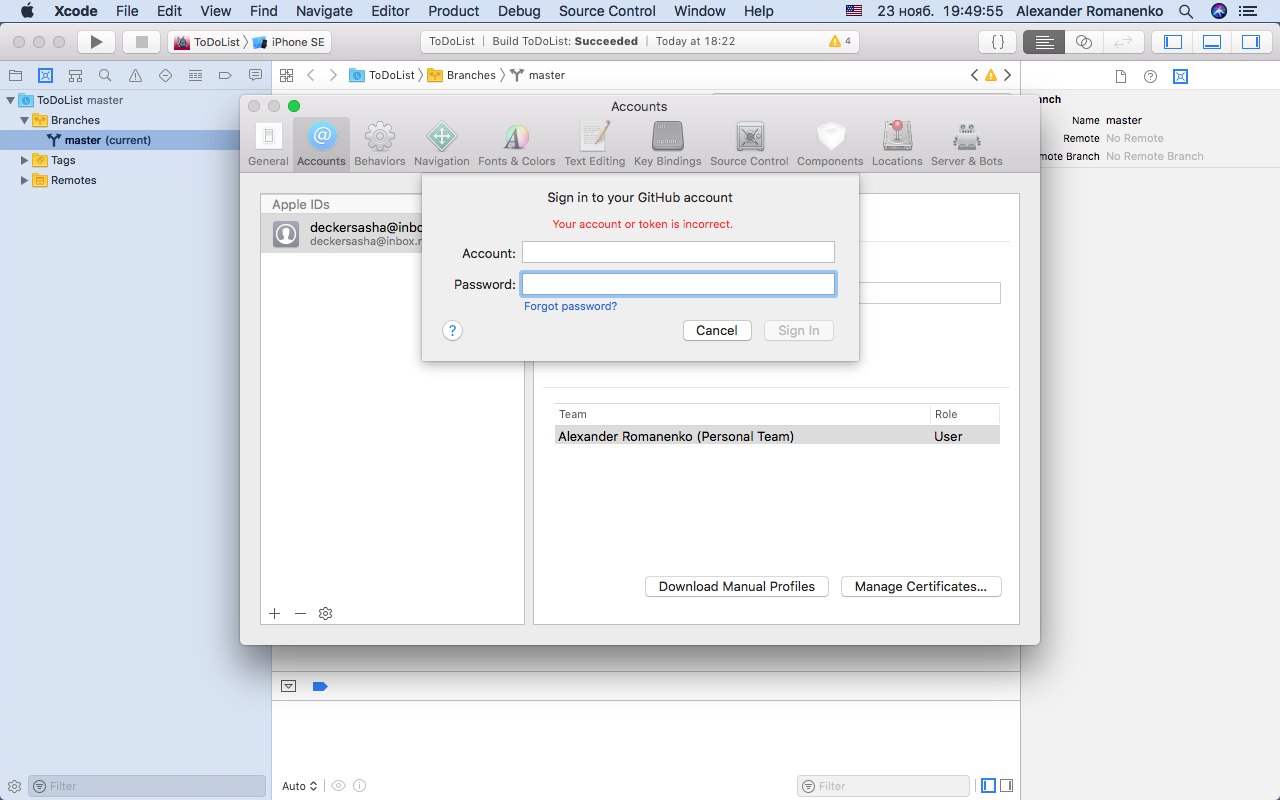Expand the Remotes group
The height and width of the screenshot is (800, 1280).
click(25, 180)
